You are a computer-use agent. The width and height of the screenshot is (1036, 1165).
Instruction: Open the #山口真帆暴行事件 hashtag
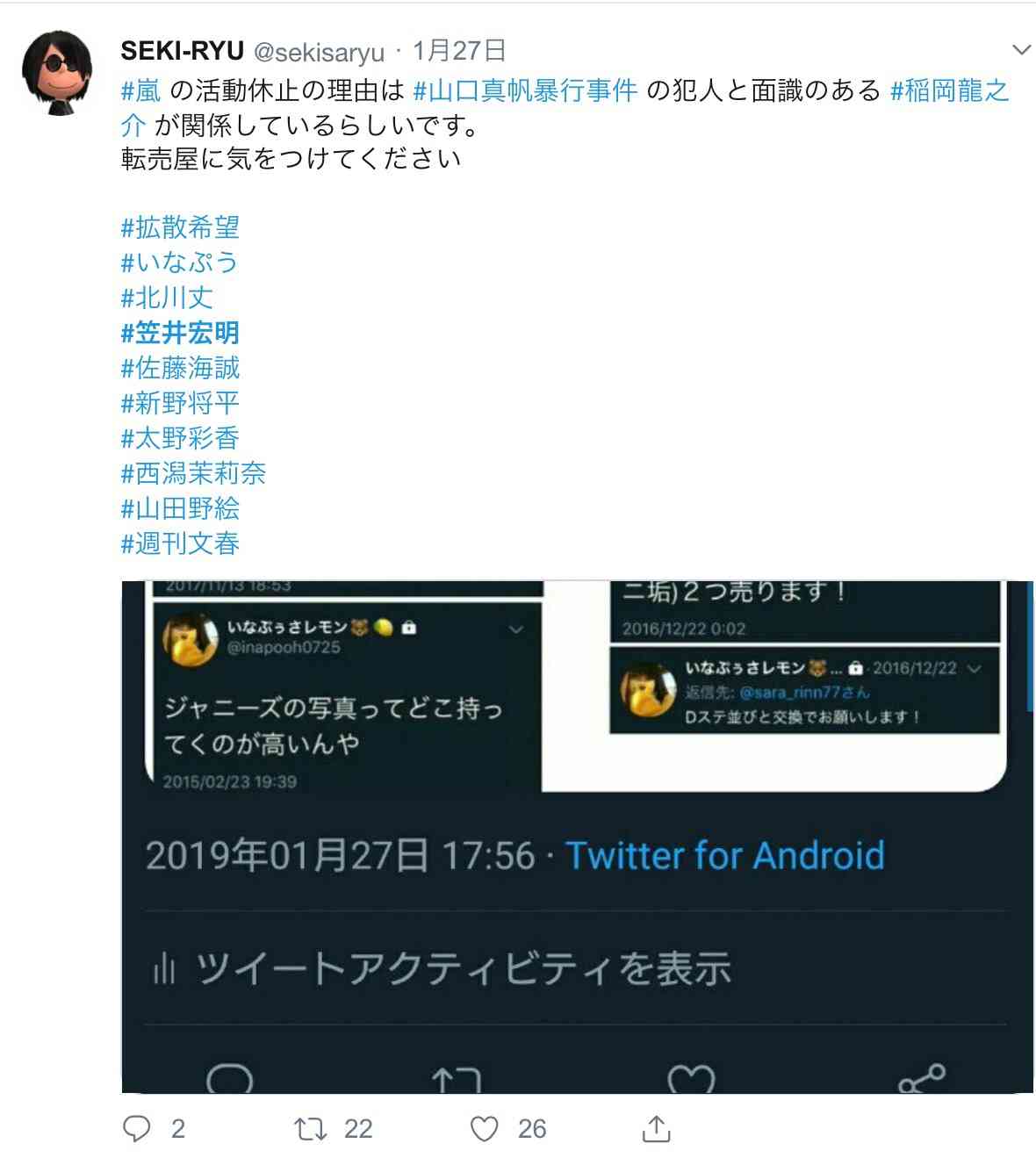[525, 90]
